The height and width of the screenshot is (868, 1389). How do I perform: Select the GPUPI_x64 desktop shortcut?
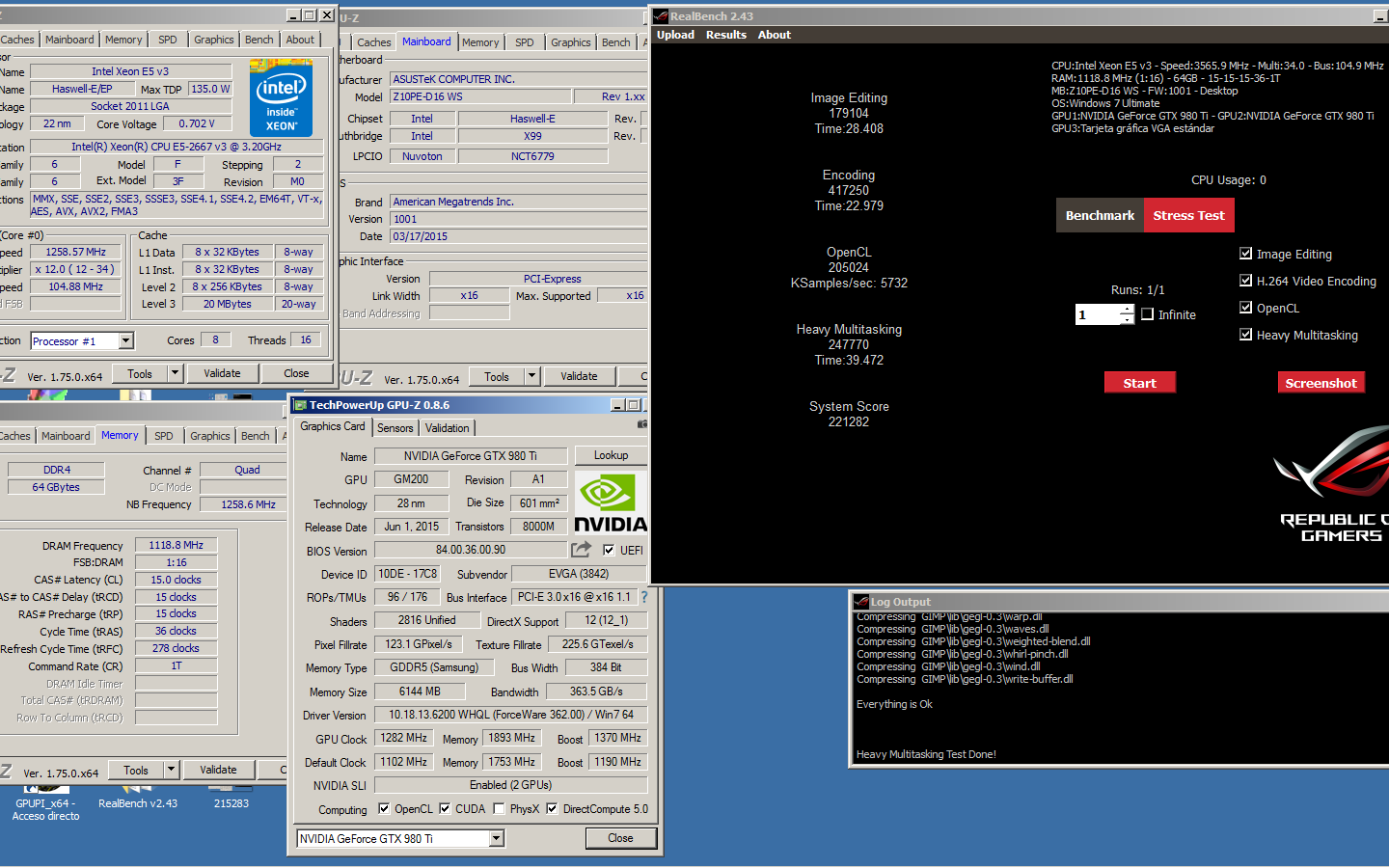[45, 802]
